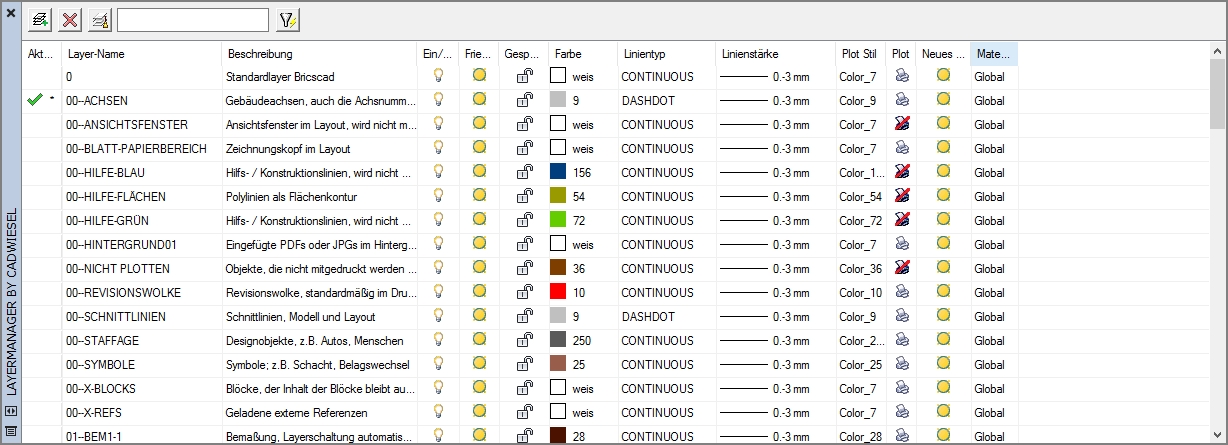Open plot style Color_36 of 00--NICHT PLOTTEN
This screenshot has height=445, width=1228.
(860, 269)
